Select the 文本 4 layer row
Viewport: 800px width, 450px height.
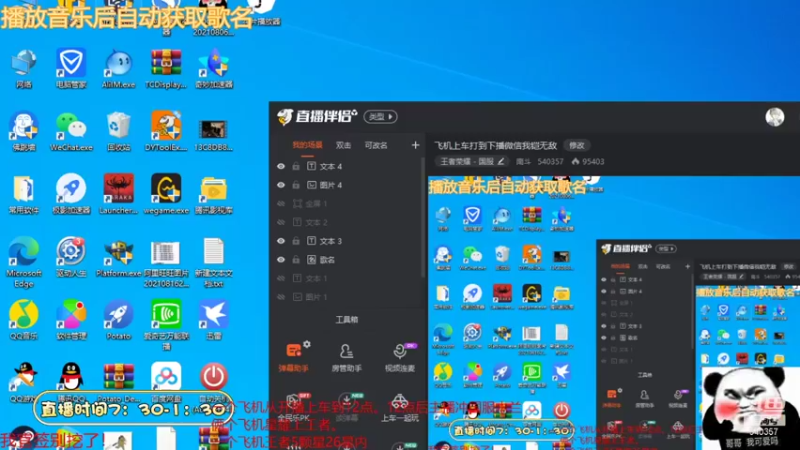pos(348,166)
